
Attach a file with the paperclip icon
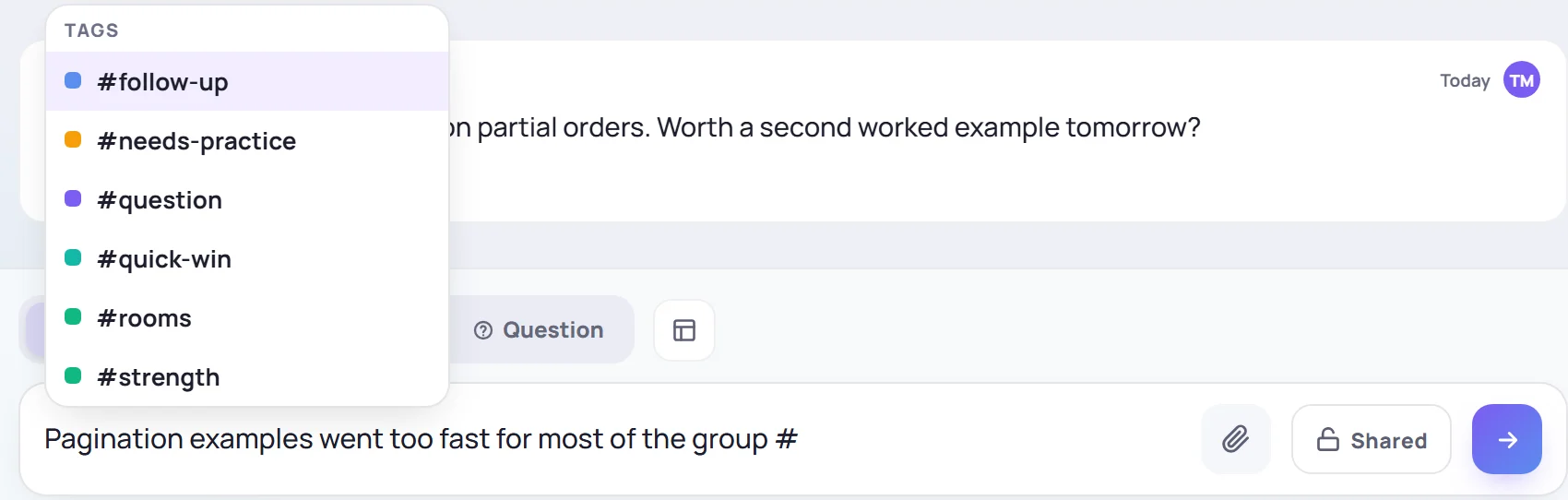click(x=1236, y=439)
